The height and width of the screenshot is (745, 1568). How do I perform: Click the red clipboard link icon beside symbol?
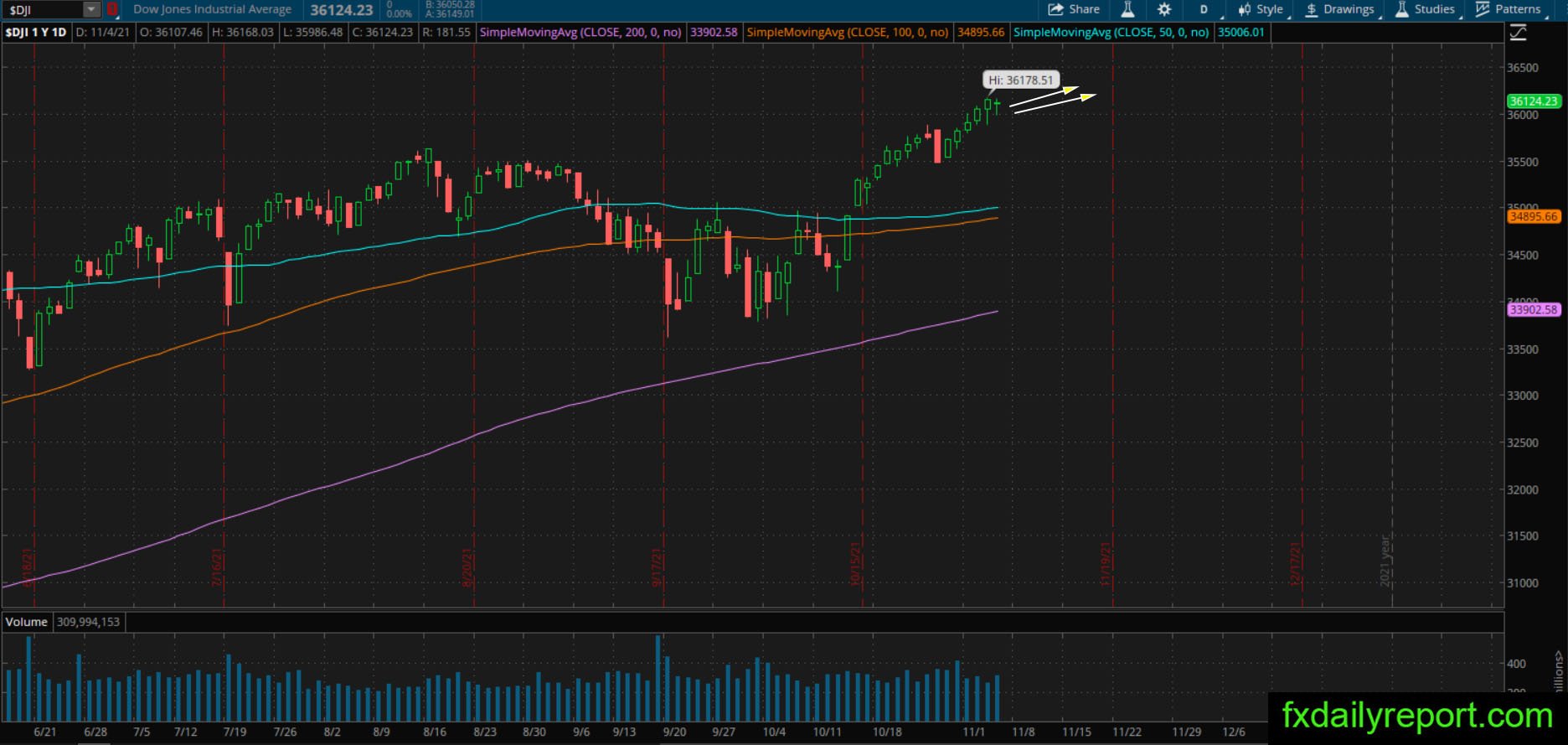pyautogui.click(x=112, y=9)
